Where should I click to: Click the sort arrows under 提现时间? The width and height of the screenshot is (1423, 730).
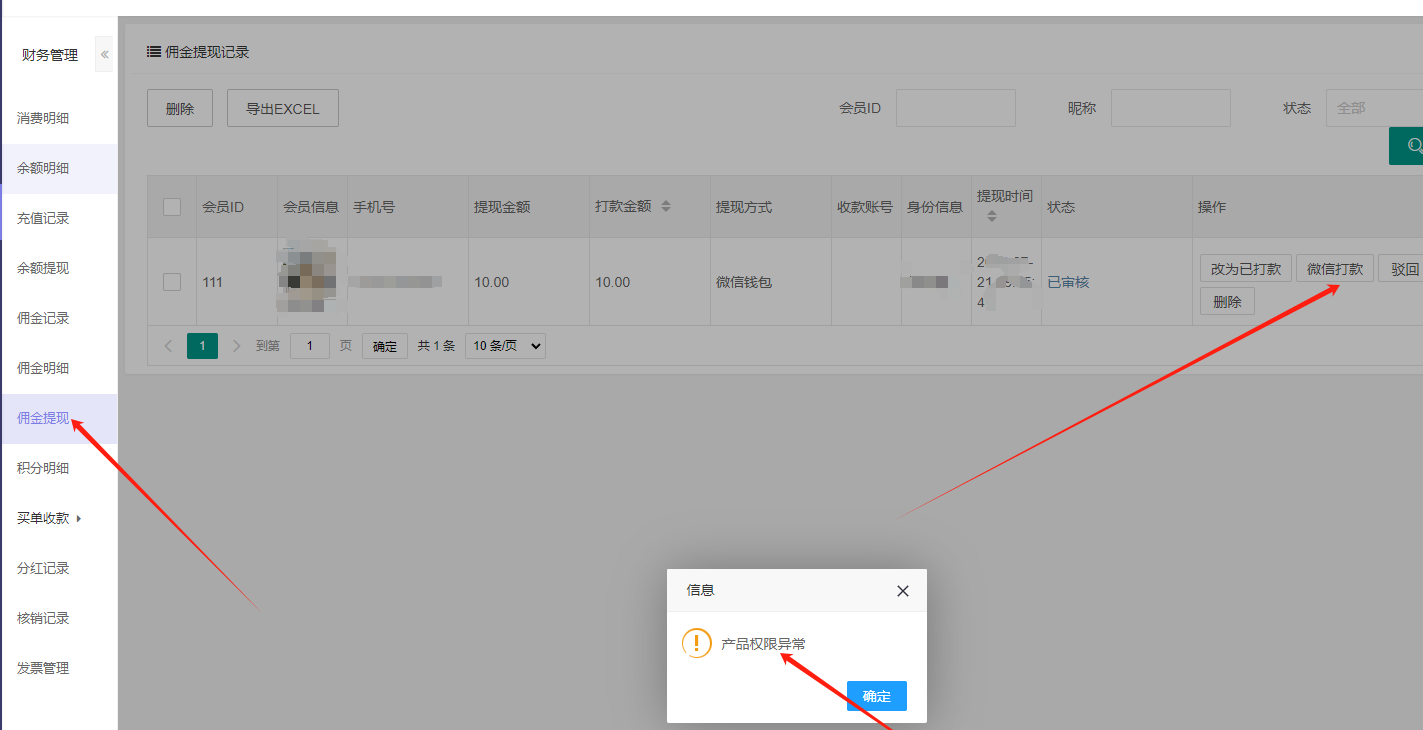[991, 216]
